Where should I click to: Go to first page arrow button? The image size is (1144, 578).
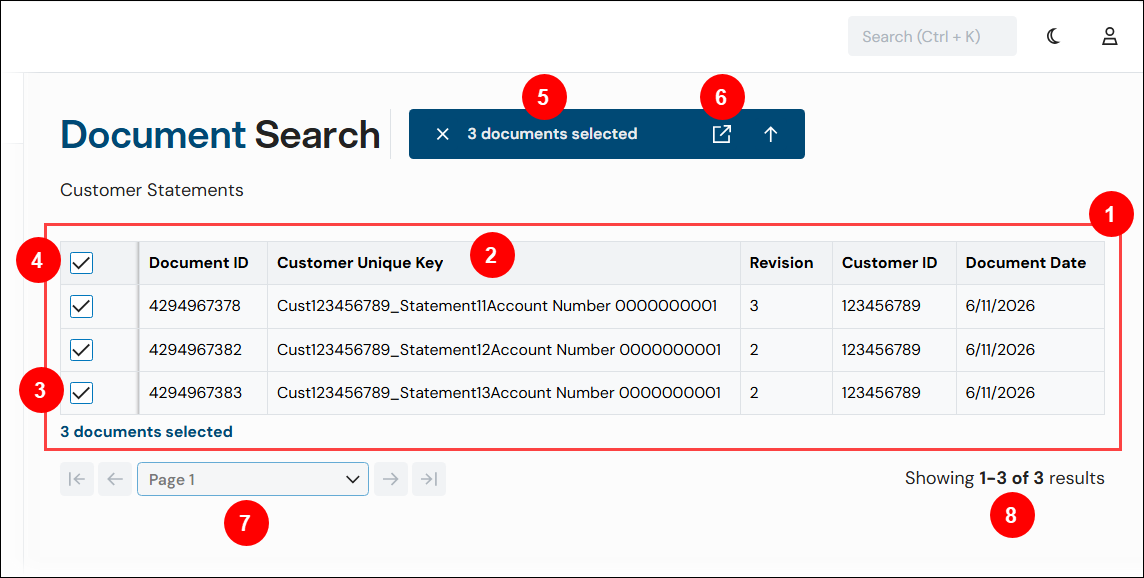[77, 479]
